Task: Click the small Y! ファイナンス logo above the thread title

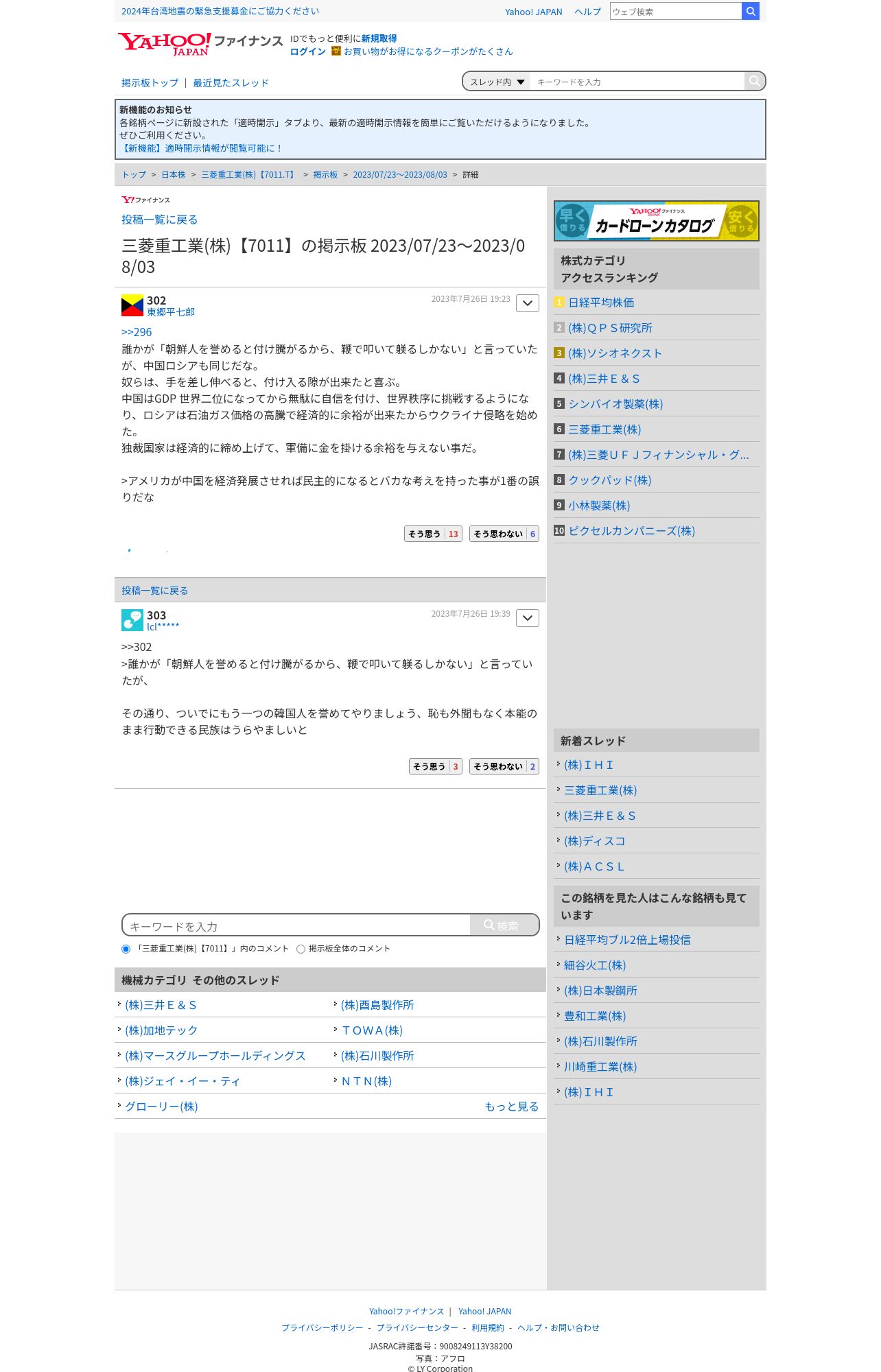Action: [x=145, y=200]
